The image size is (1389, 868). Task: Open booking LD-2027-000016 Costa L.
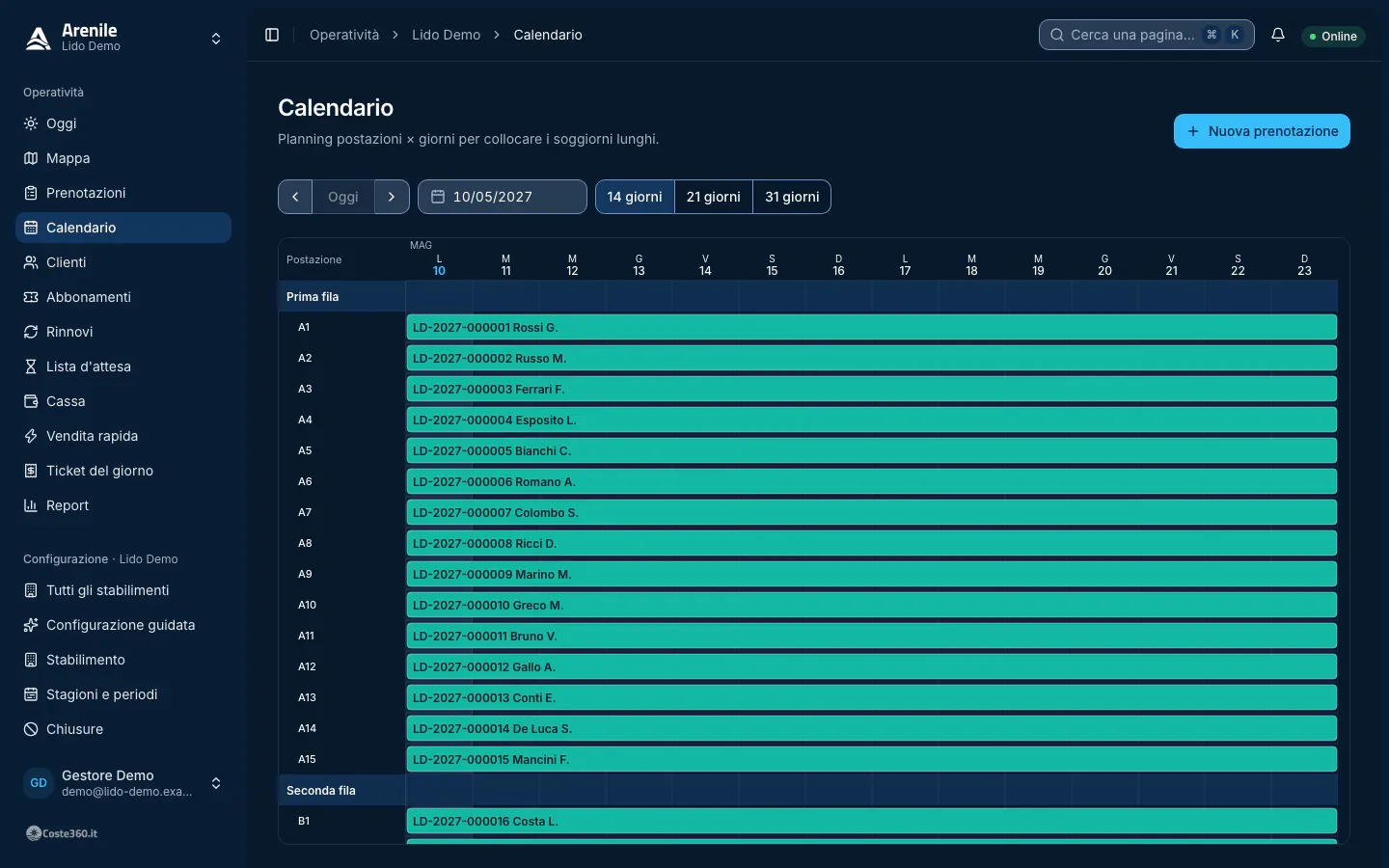tap(872, 821)
